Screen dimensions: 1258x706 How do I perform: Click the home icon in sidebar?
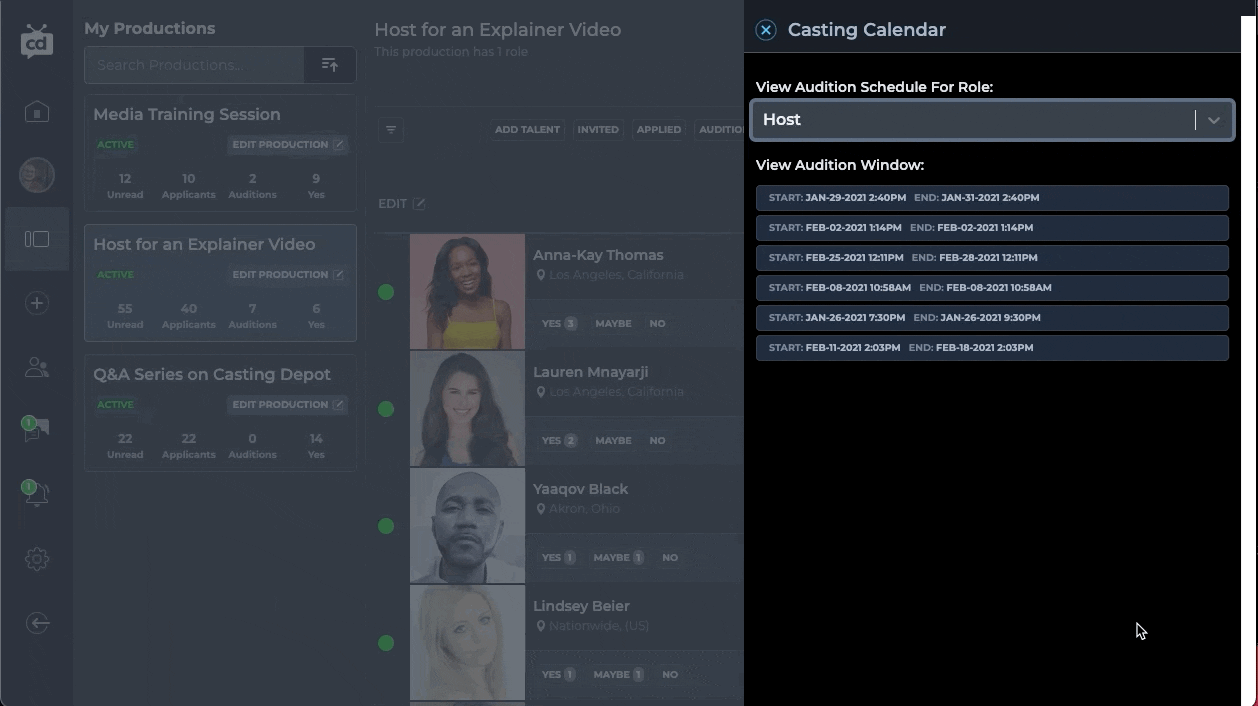point(37,112)
